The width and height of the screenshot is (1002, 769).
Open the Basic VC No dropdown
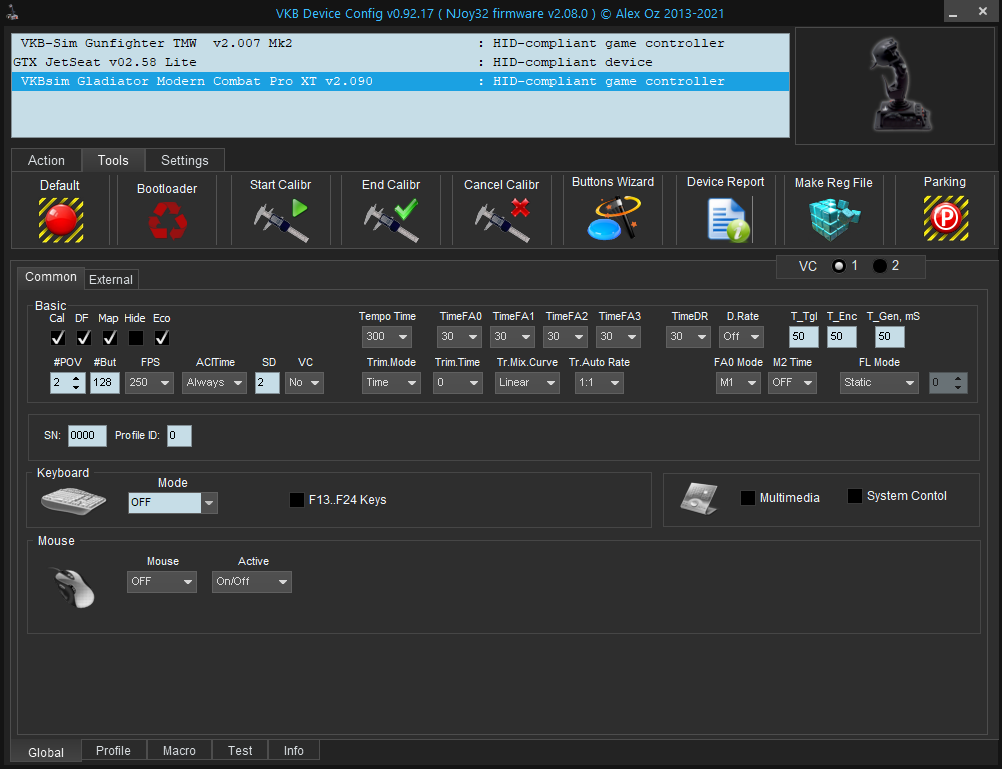[x=304, y=383]
